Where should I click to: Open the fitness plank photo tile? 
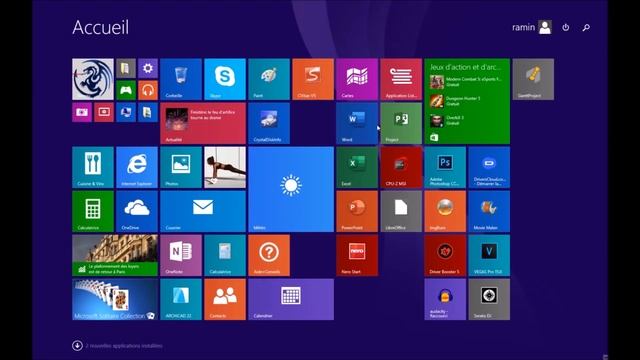225,167
